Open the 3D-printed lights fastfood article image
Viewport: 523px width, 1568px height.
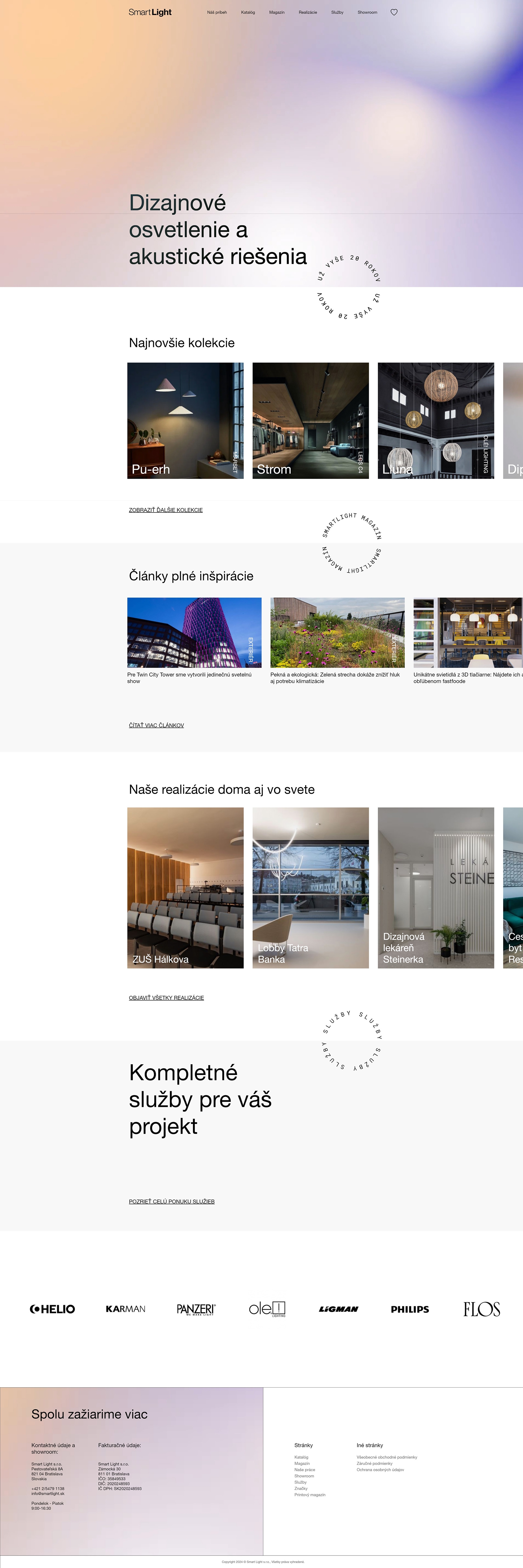pos(468,633)
